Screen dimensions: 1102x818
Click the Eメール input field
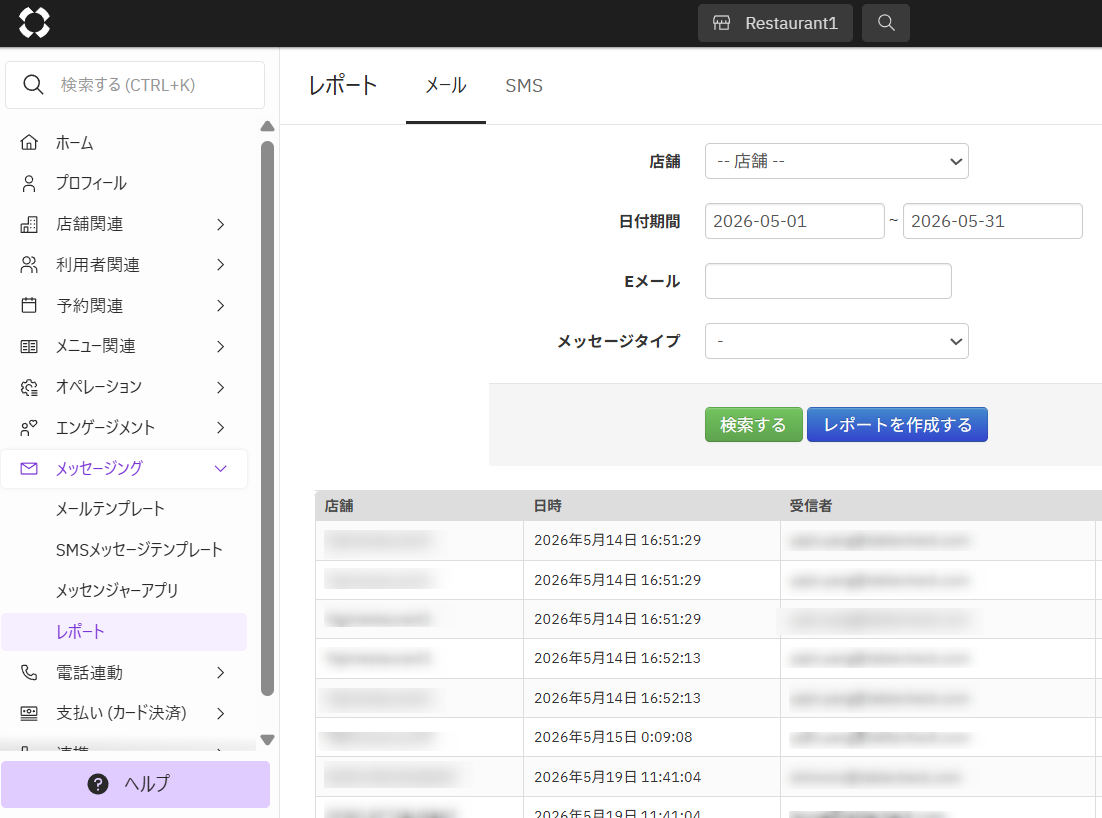(x=828, y=281)
